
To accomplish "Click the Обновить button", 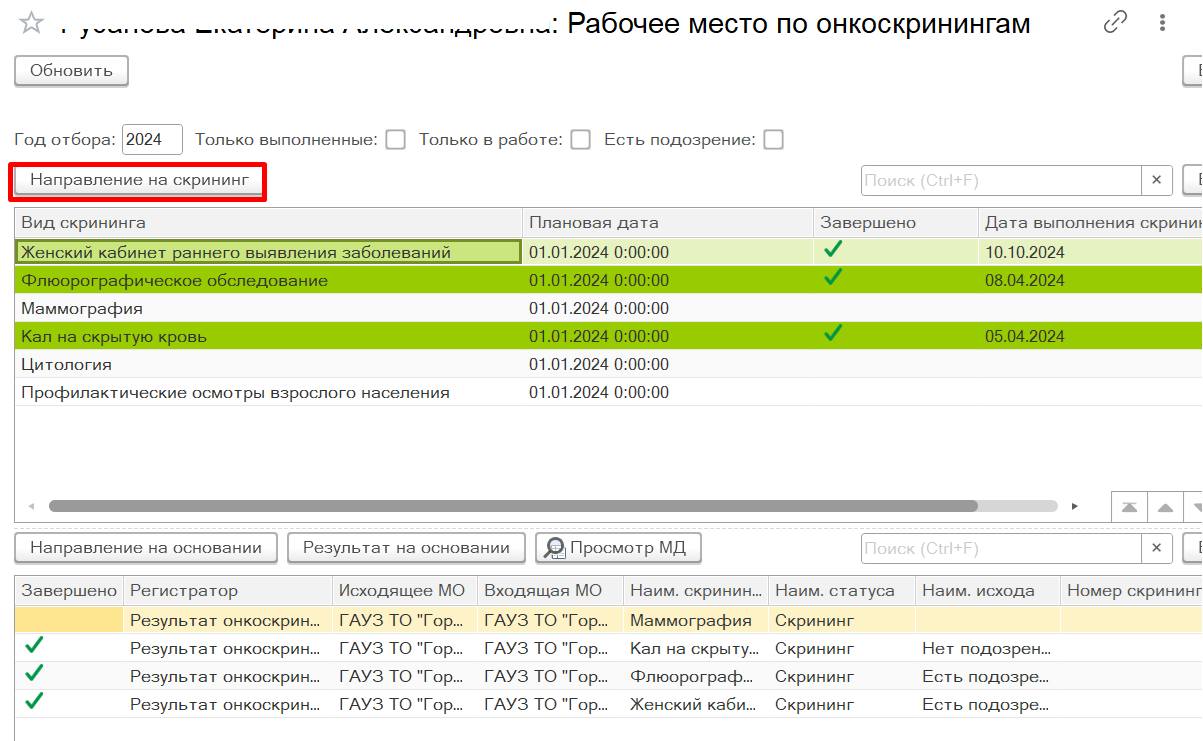I will coord(71,71).
